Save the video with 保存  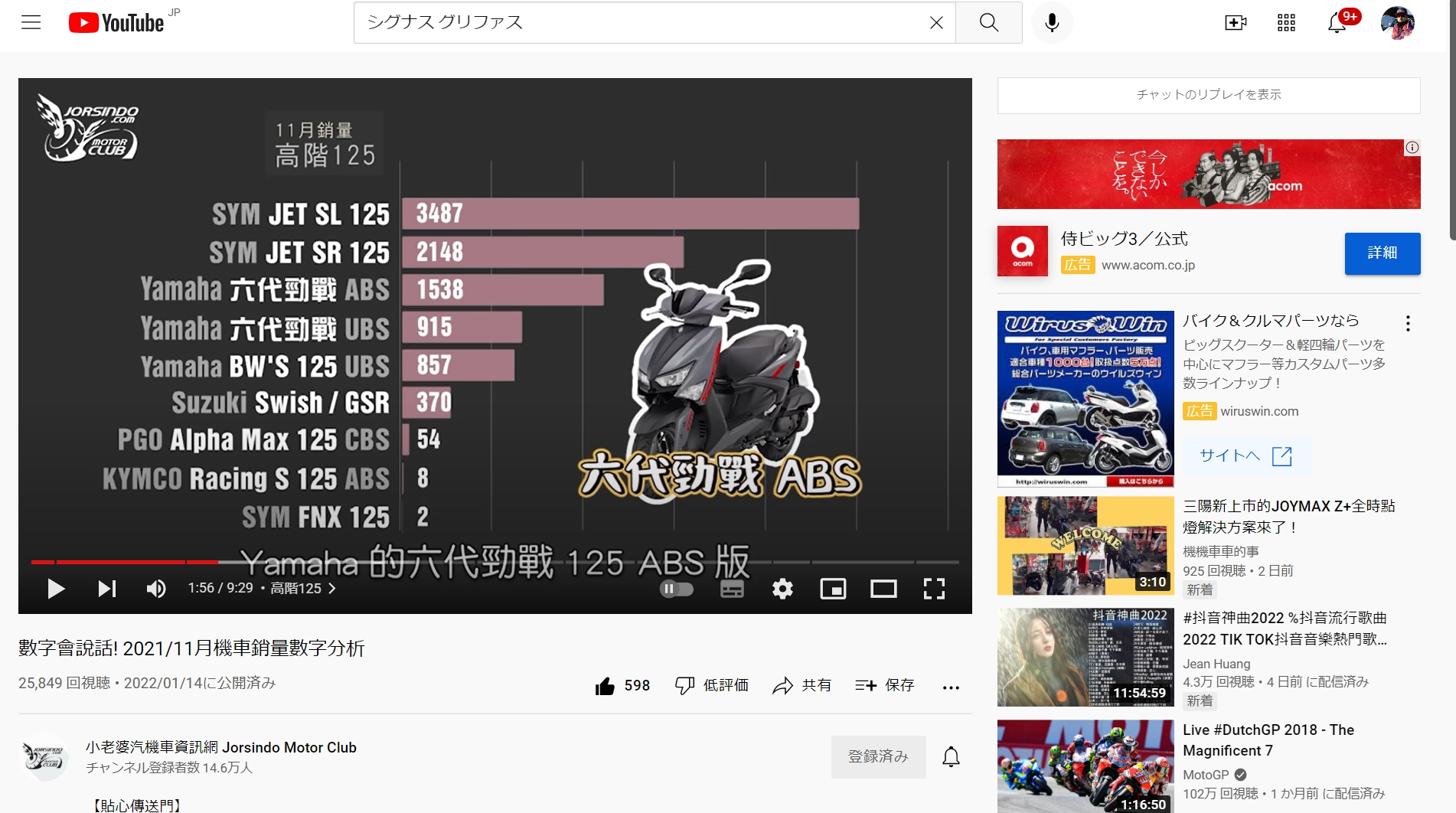coord(885,685)
